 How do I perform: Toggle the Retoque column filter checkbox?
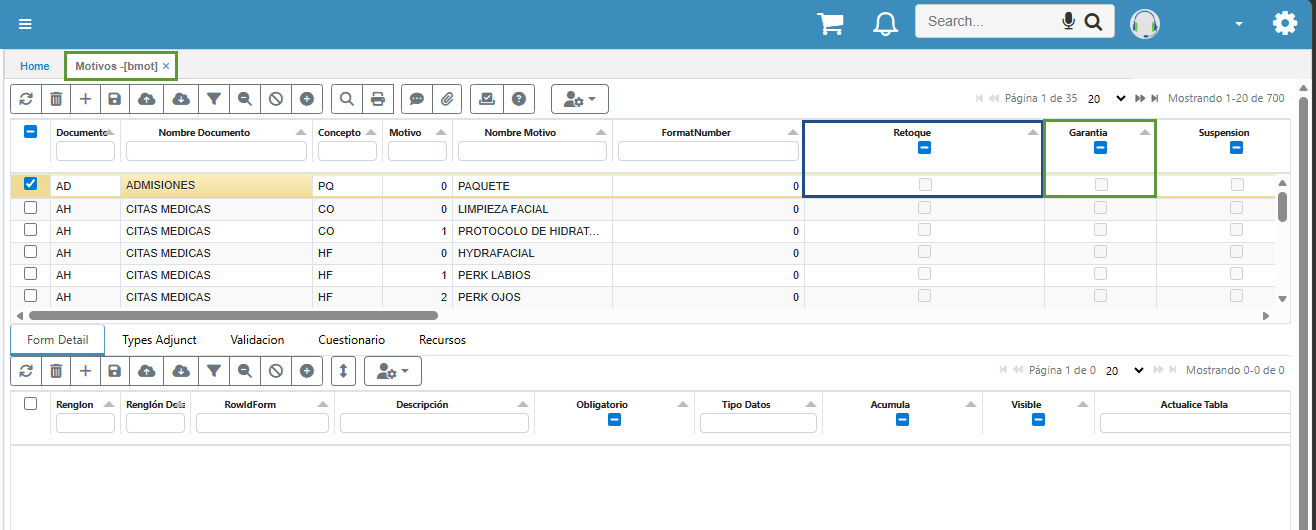[924, 148]
